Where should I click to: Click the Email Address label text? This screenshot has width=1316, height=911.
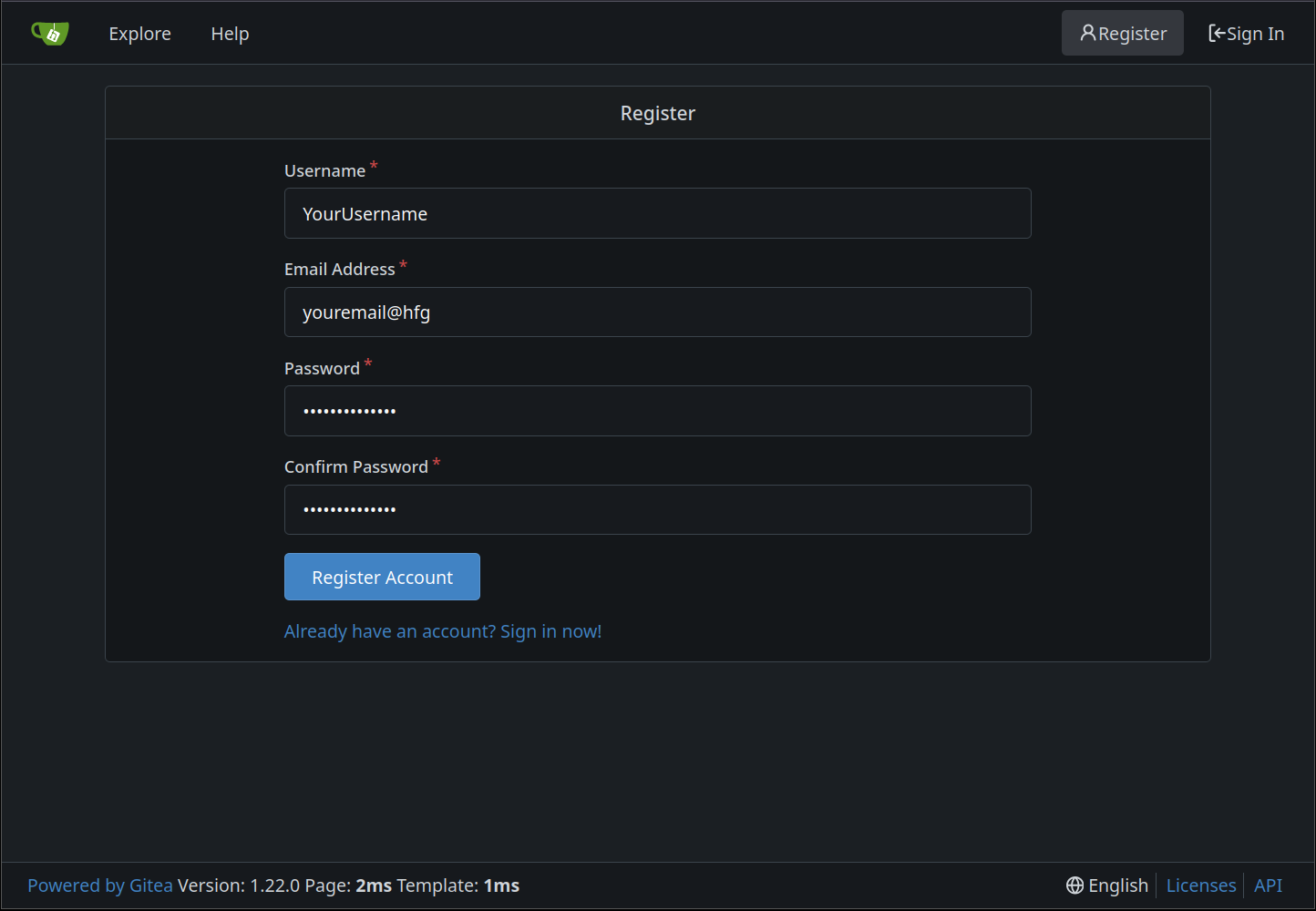coord(339,270)
